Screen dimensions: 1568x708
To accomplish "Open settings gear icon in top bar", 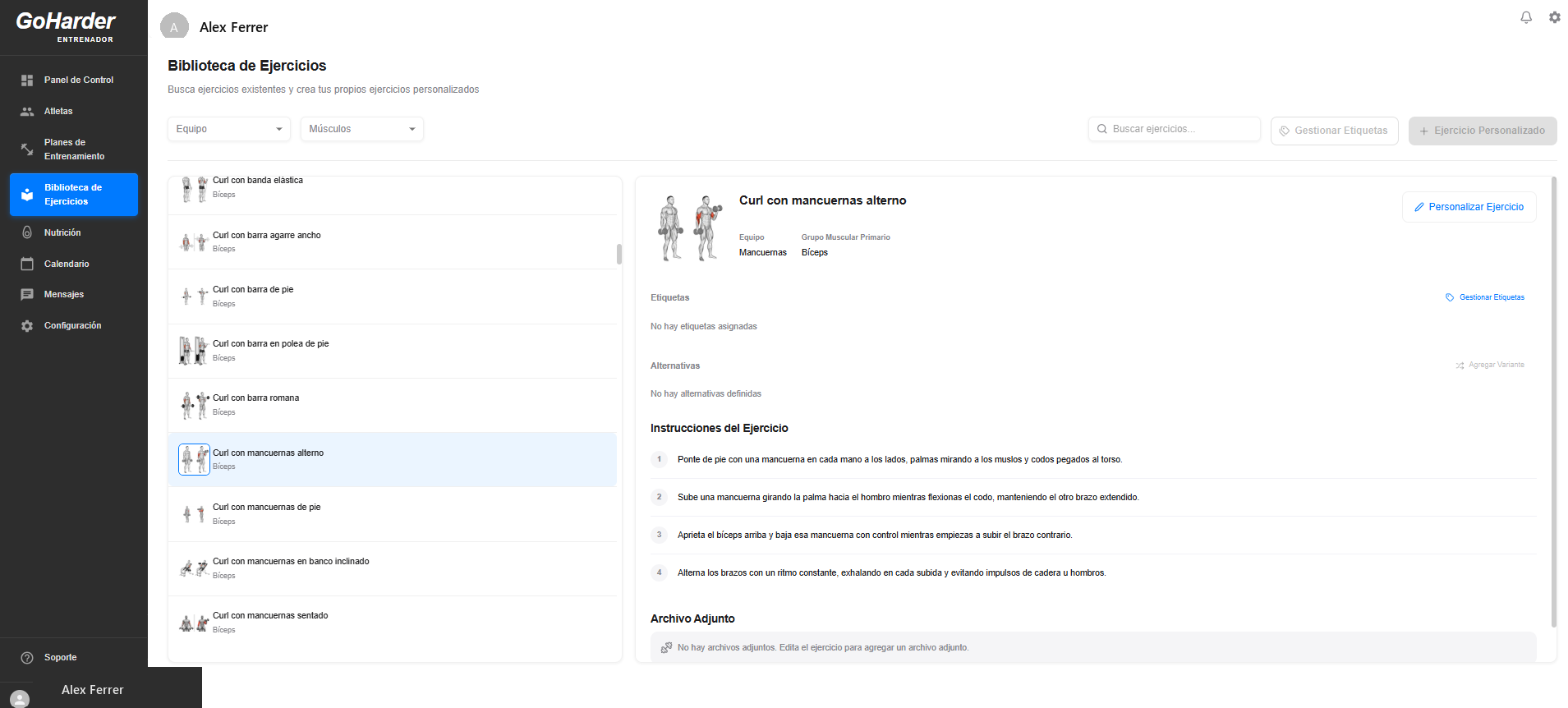I will click(1555, 17).
